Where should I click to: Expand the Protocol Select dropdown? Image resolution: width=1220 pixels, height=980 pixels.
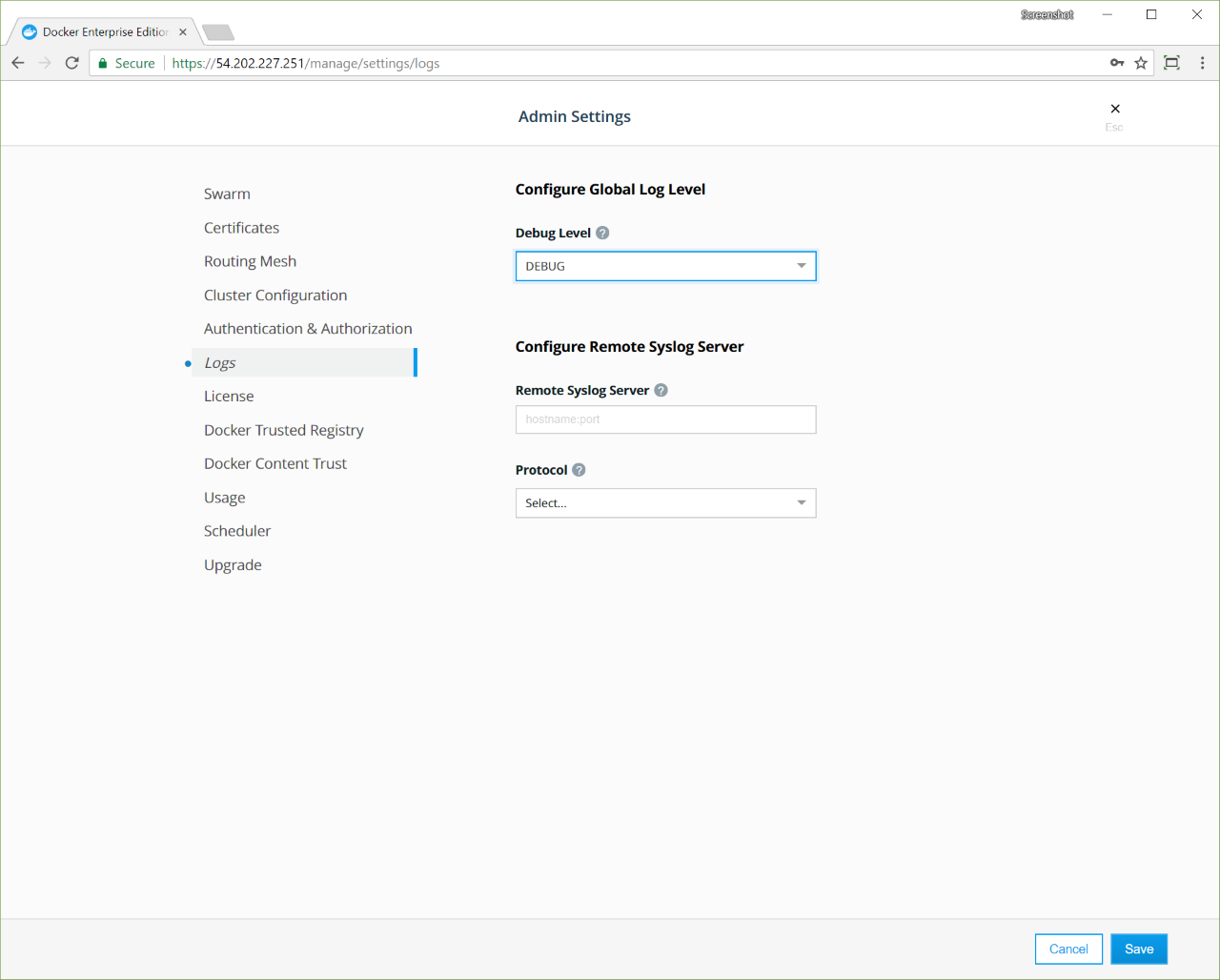(x=665, y=503)
